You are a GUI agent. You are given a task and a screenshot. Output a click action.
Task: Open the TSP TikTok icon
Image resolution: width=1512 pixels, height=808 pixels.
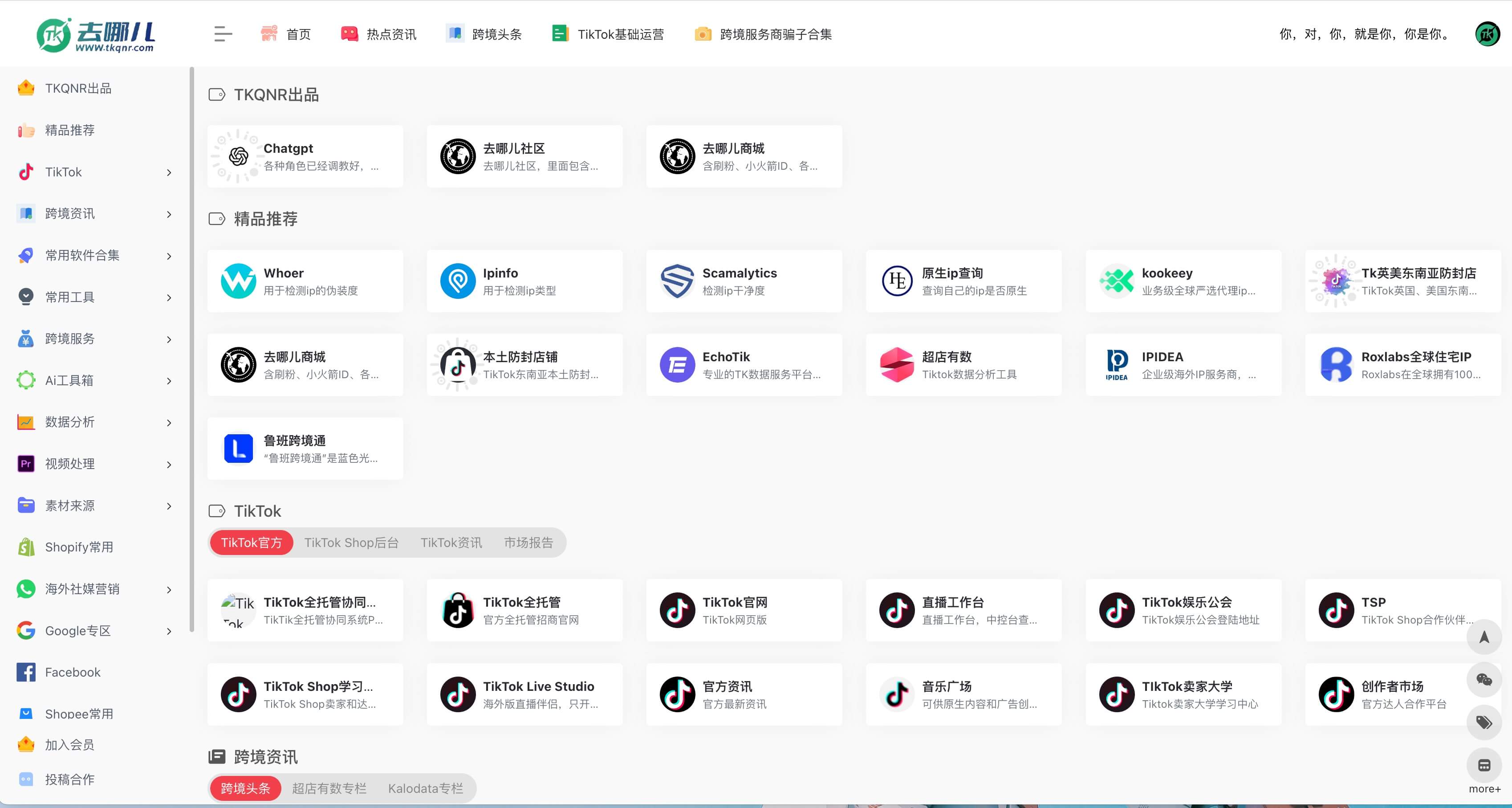tap(1336, 610)
